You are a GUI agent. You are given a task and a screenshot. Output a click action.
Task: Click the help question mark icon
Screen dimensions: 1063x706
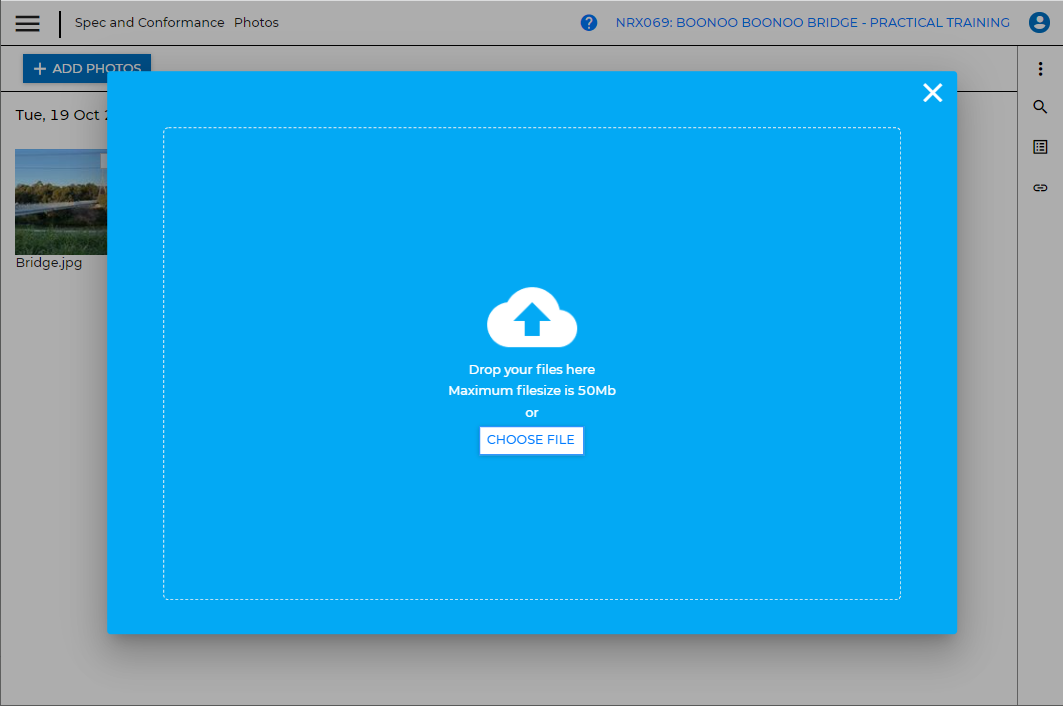(589, 23)
